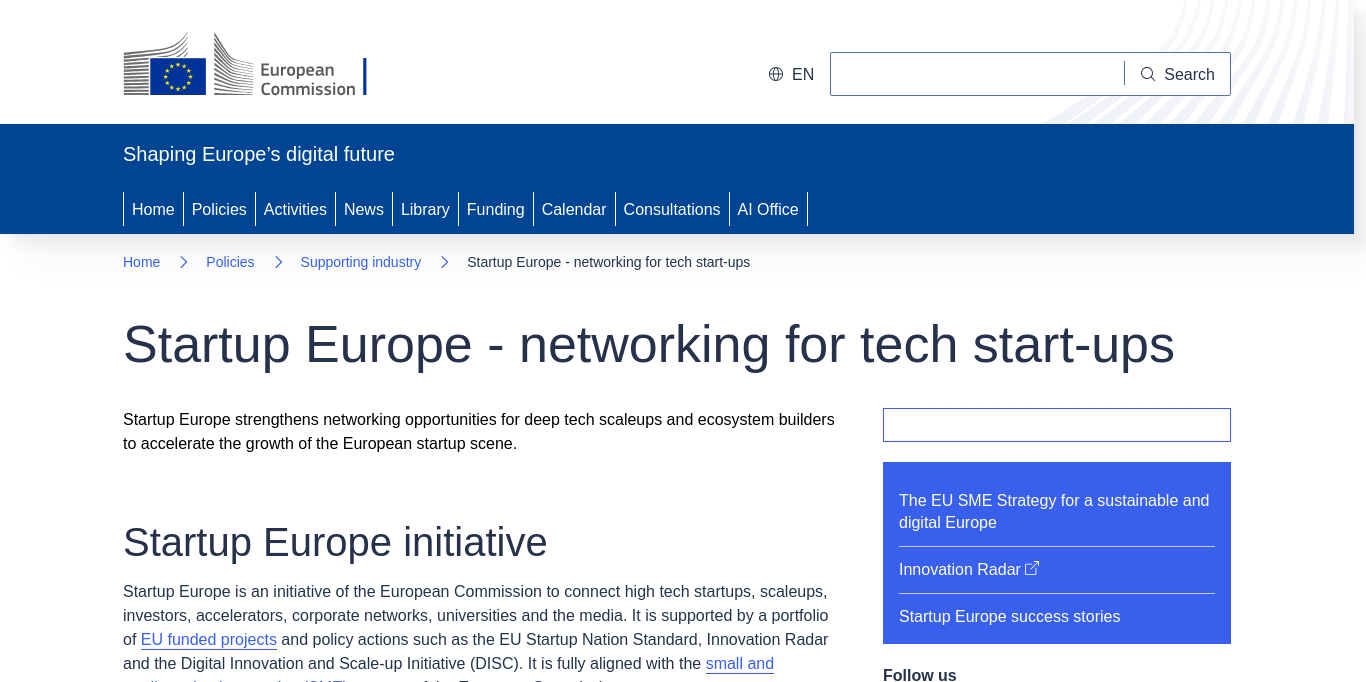This screenshot has width=1366, height=682.
Task: Click the external link icon beside Innovation Radar
Action: [x=1032, y=568]
